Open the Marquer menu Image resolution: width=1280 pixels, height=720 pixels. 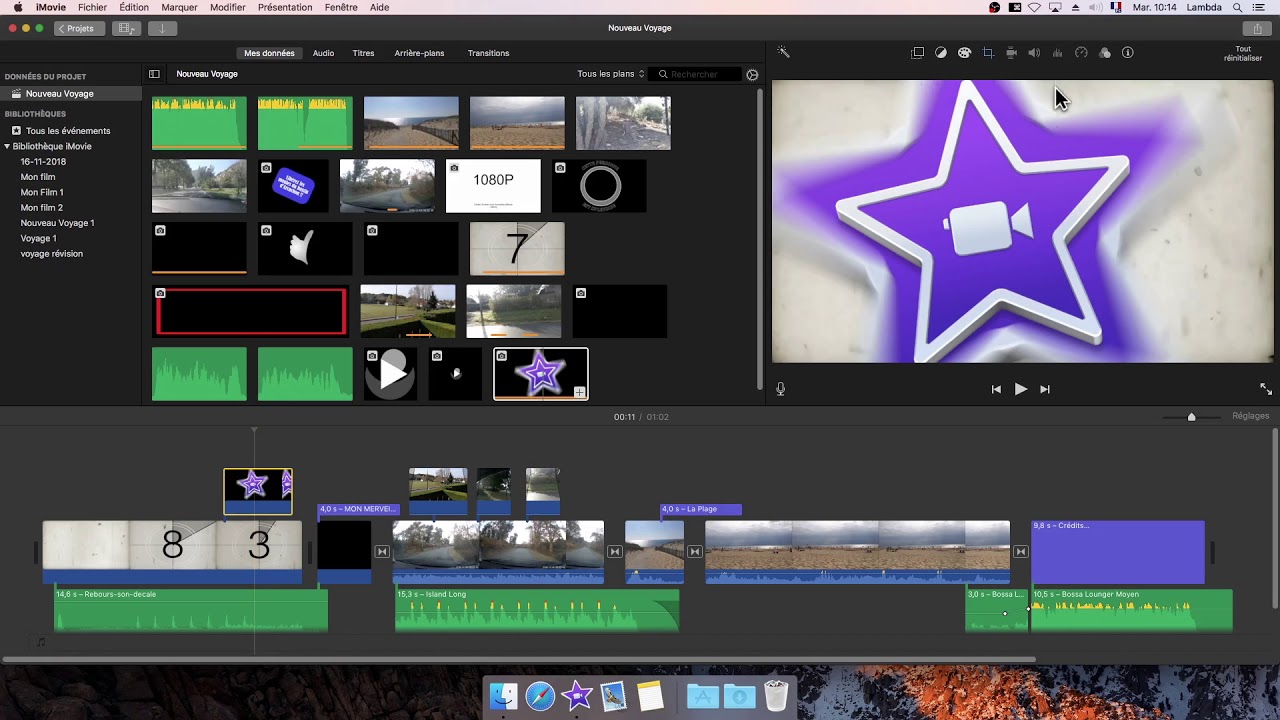(179, 7)
